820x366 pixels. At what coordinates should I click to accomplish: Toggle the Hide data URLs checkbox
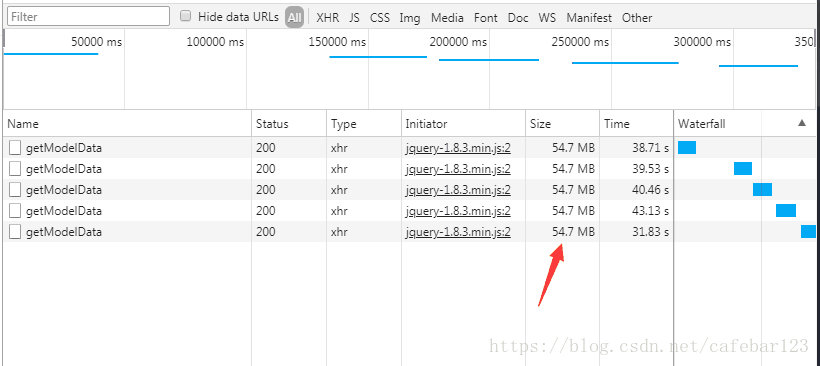[185, 16]
